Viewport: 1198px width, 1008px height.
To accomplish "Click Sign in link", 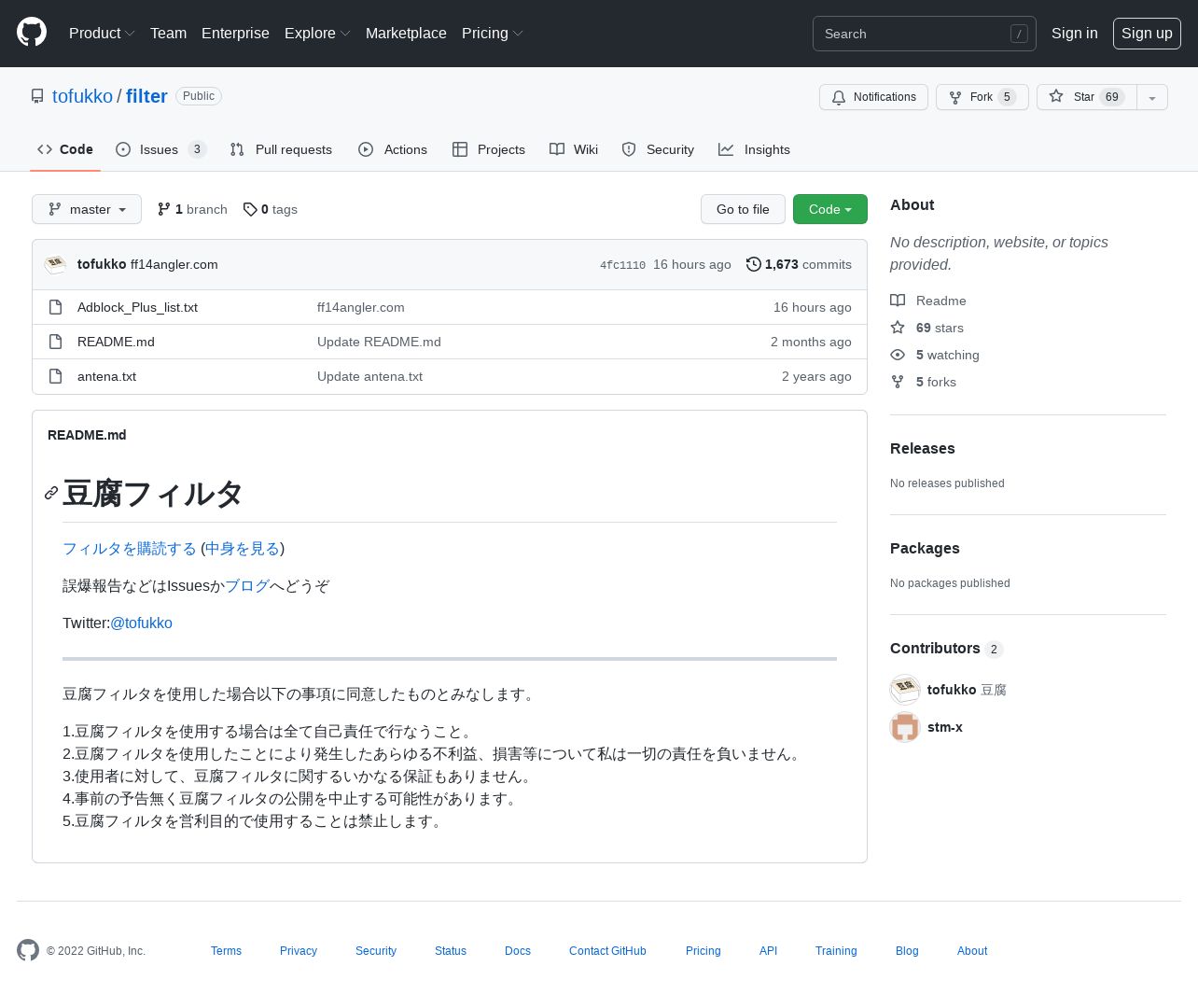I will click(x=1075, y=33).
